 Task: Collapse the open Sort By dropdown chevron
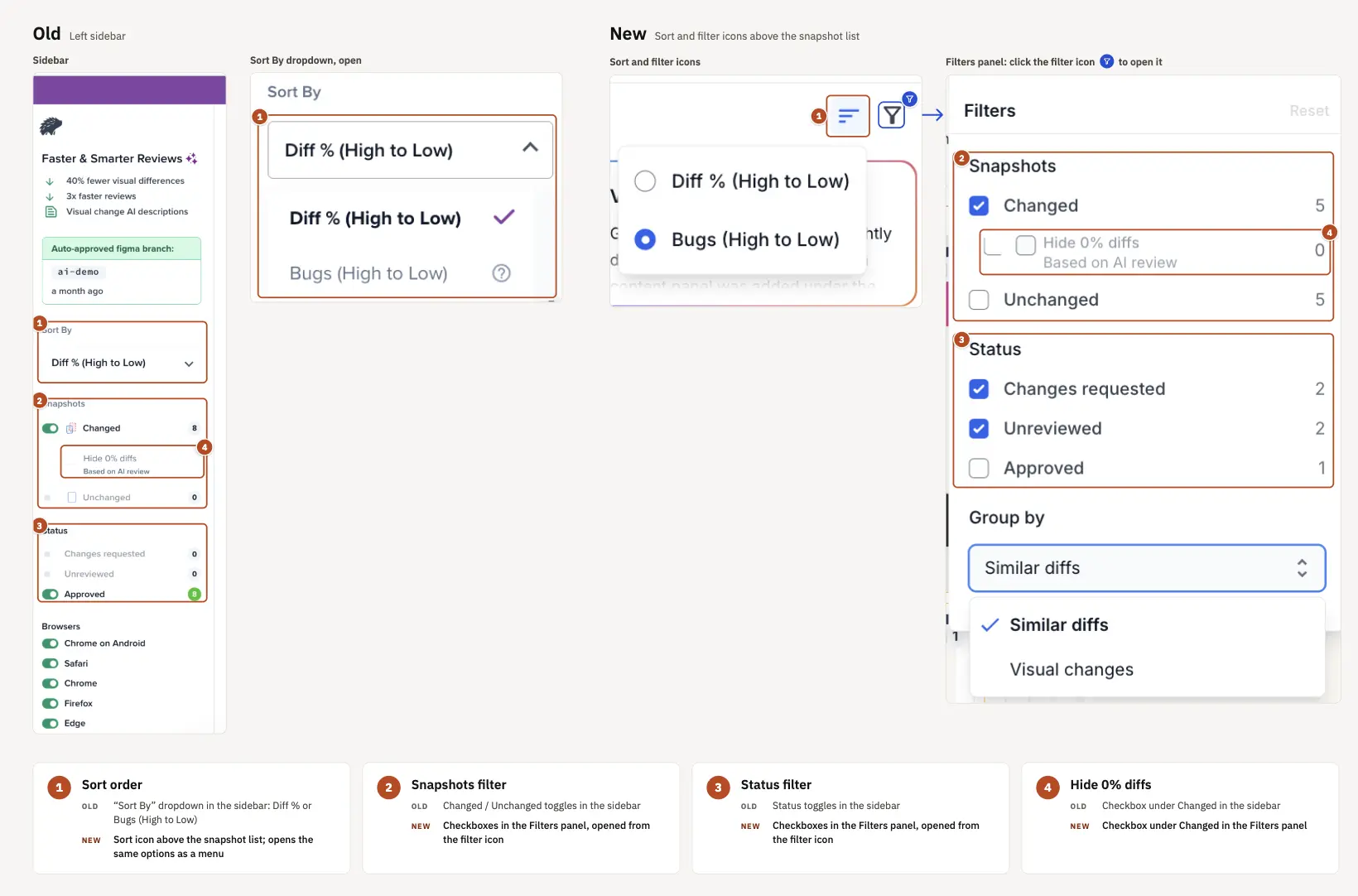coord(531,147)
